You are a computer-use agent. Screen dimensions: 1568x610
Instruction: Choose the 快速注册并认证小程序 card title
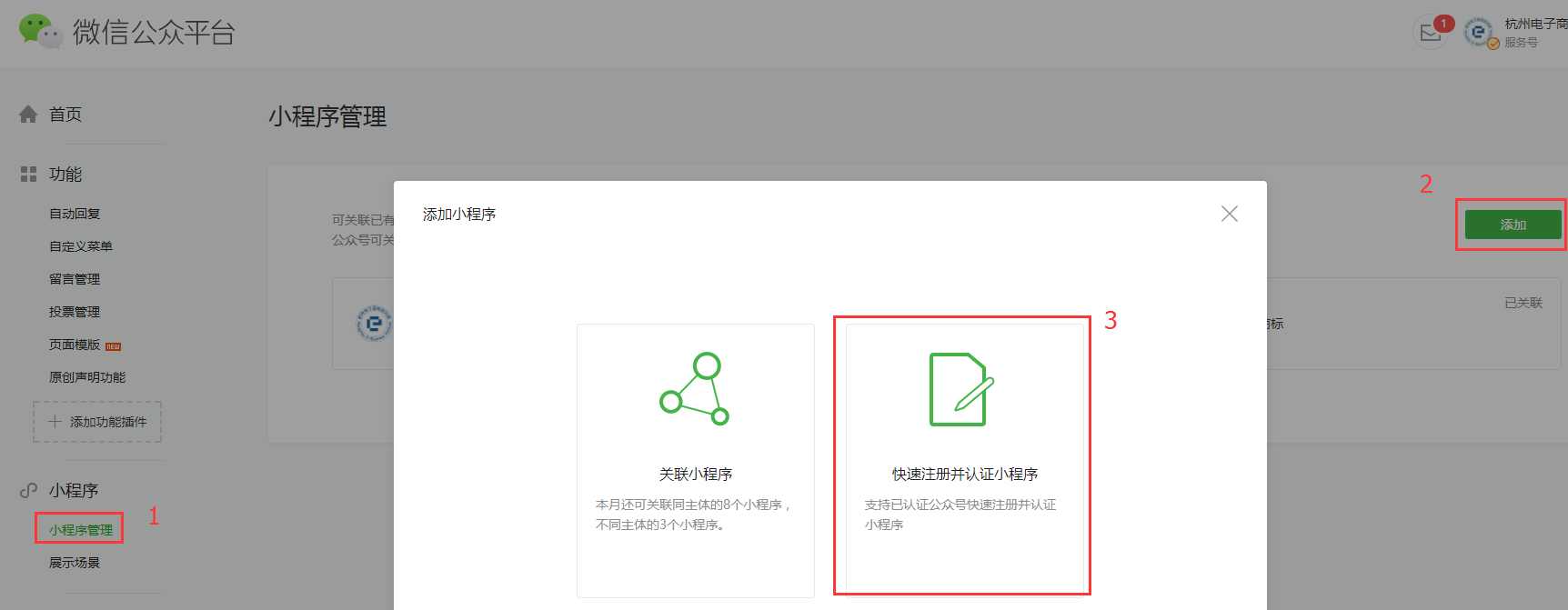pos(964,475)
